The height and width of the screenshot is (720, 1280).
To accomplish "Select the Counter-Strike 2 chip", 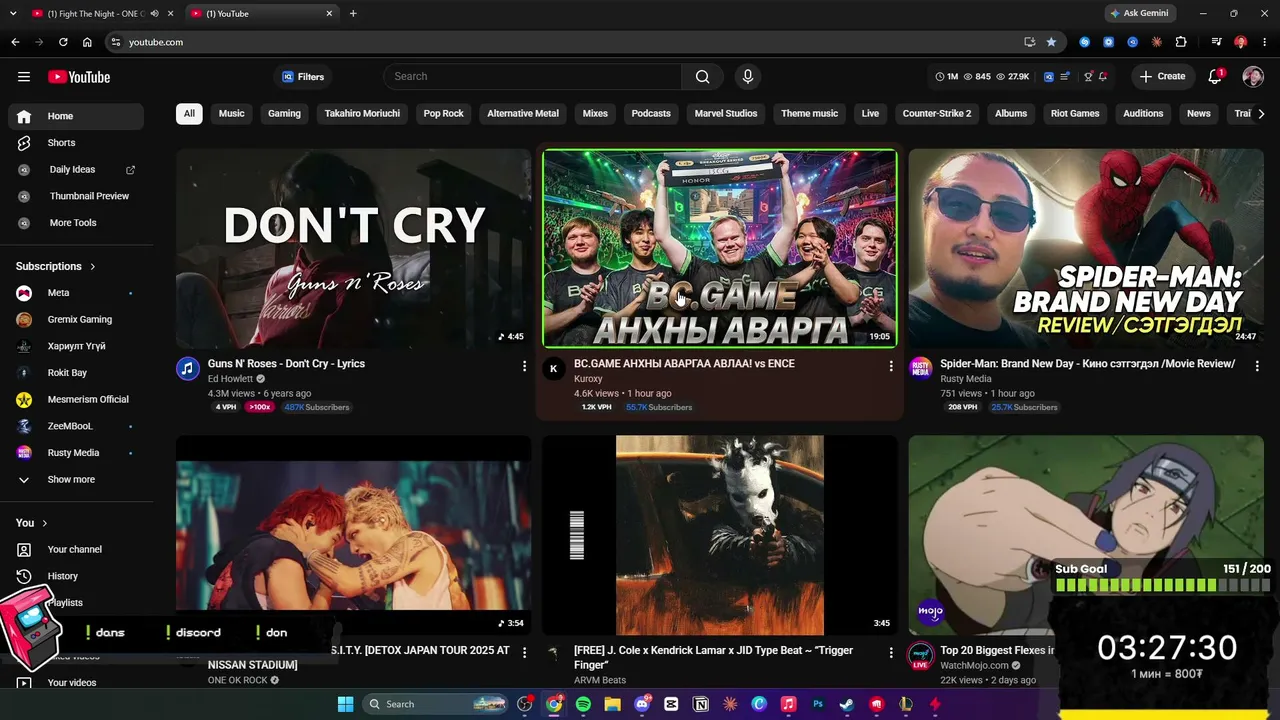I will [937, 114].
